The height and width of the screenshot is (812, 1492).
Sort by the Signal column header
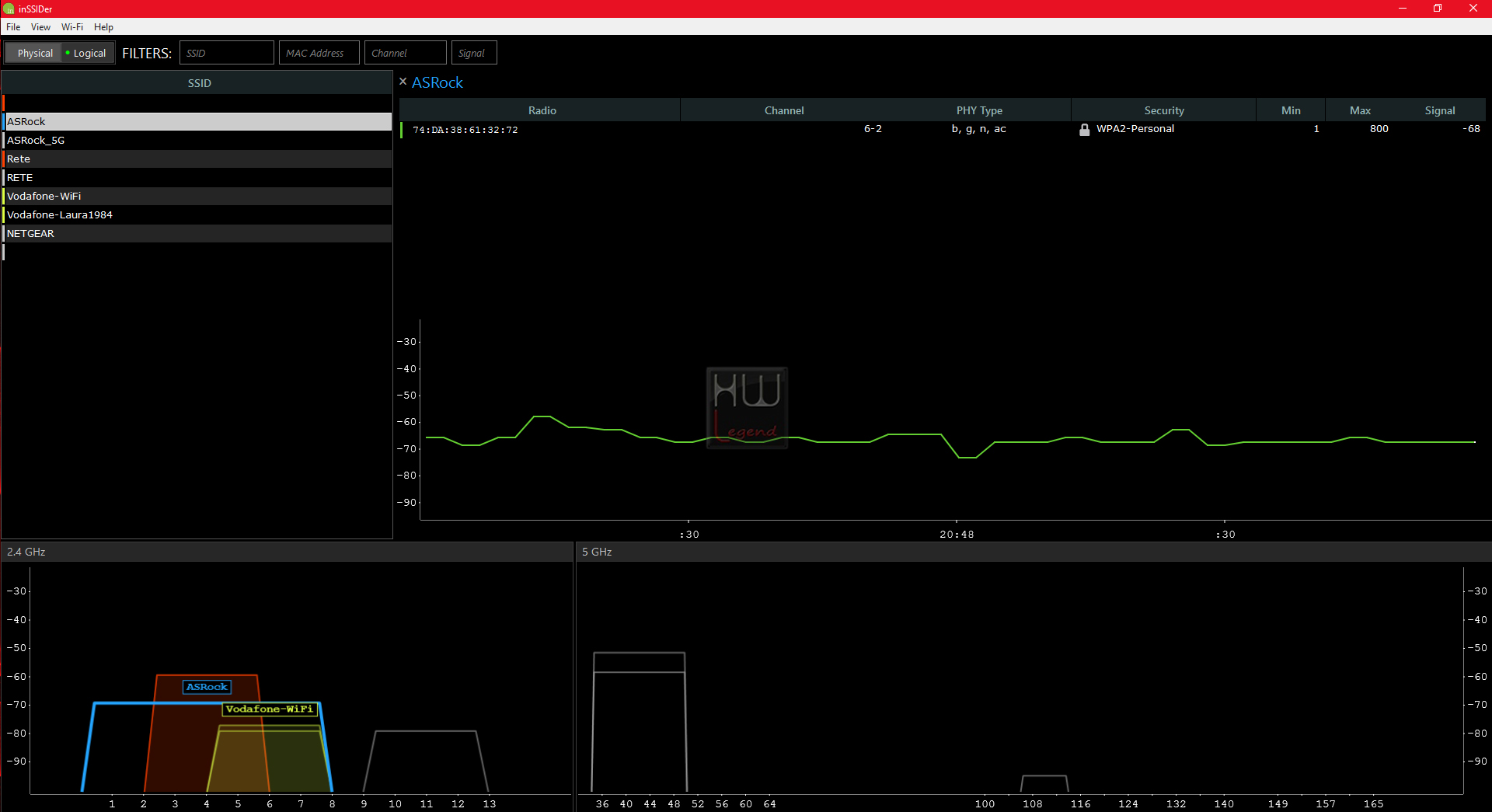pos(1440,110)
